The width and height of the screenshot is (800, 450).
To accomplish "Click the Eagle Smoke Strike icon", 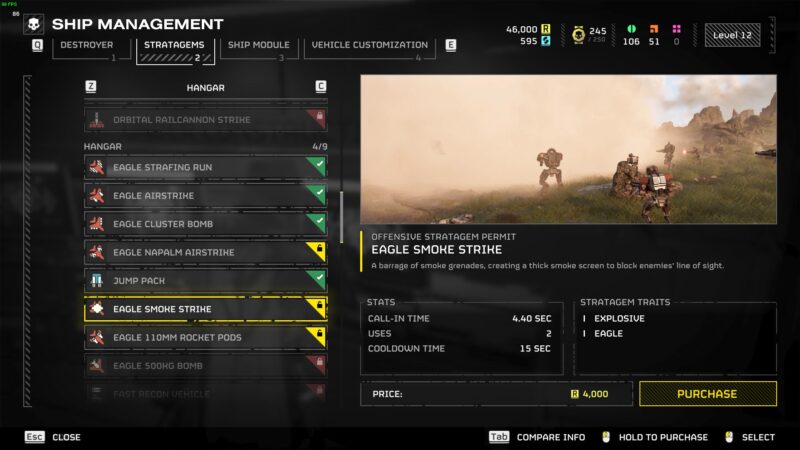I will (x=96, y=309).
